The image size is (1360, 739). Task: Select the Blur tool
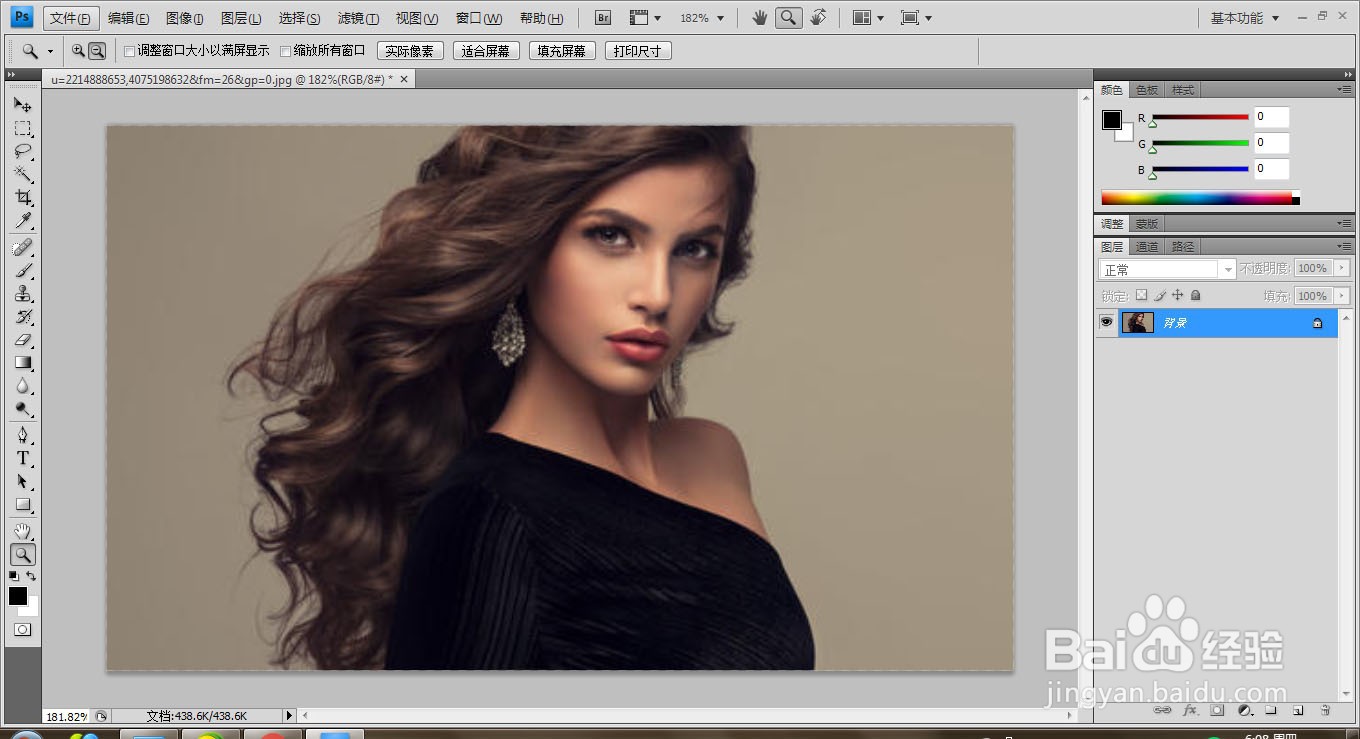click(22, 386)
